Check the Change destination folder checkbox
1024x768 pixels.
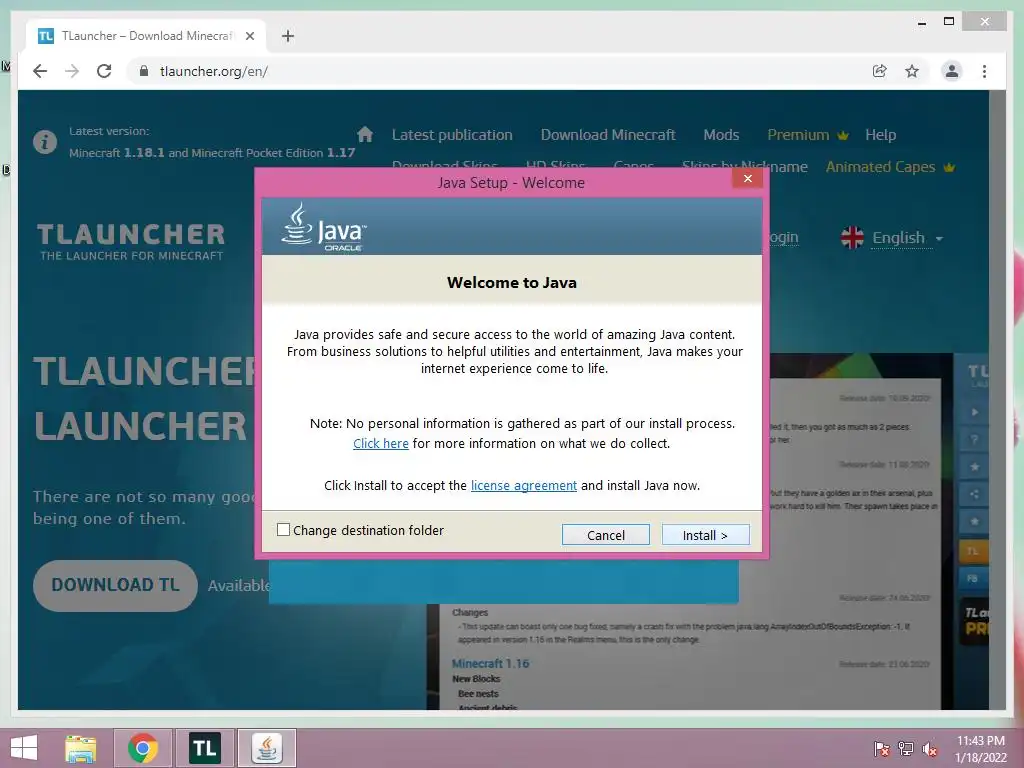point(283,530)
